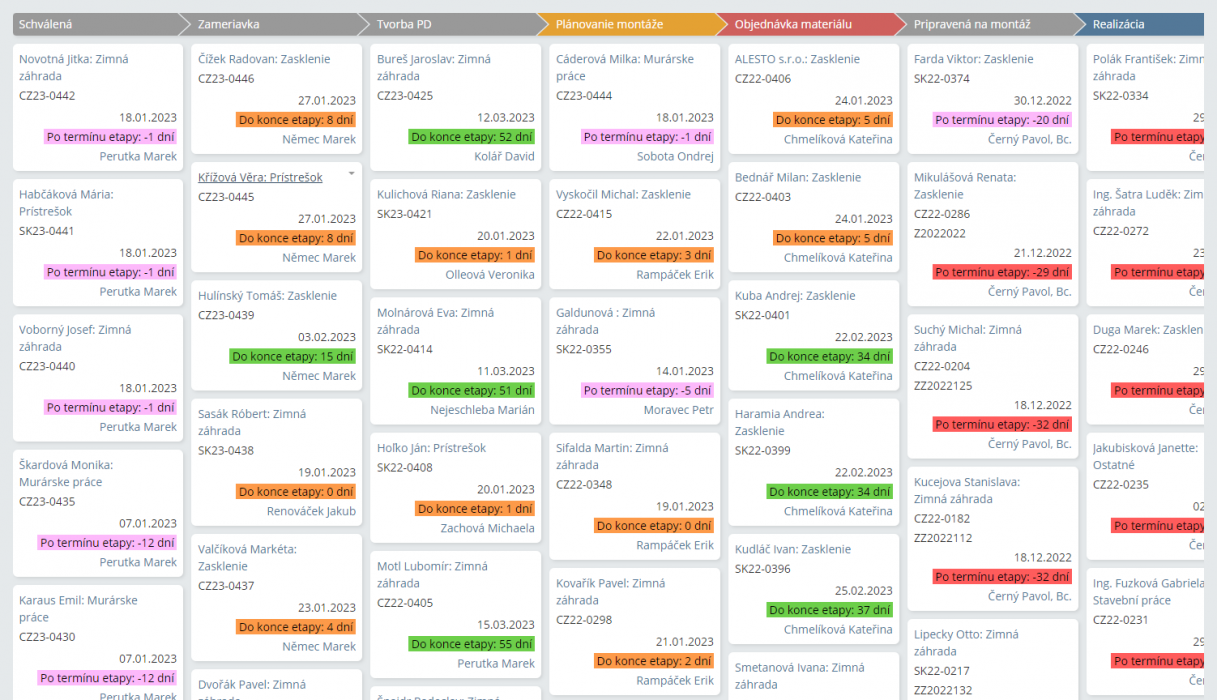This screenshot has width=1217, height=700.
Task: Click order number SK22-0374
Action: (x=942, y=79)
